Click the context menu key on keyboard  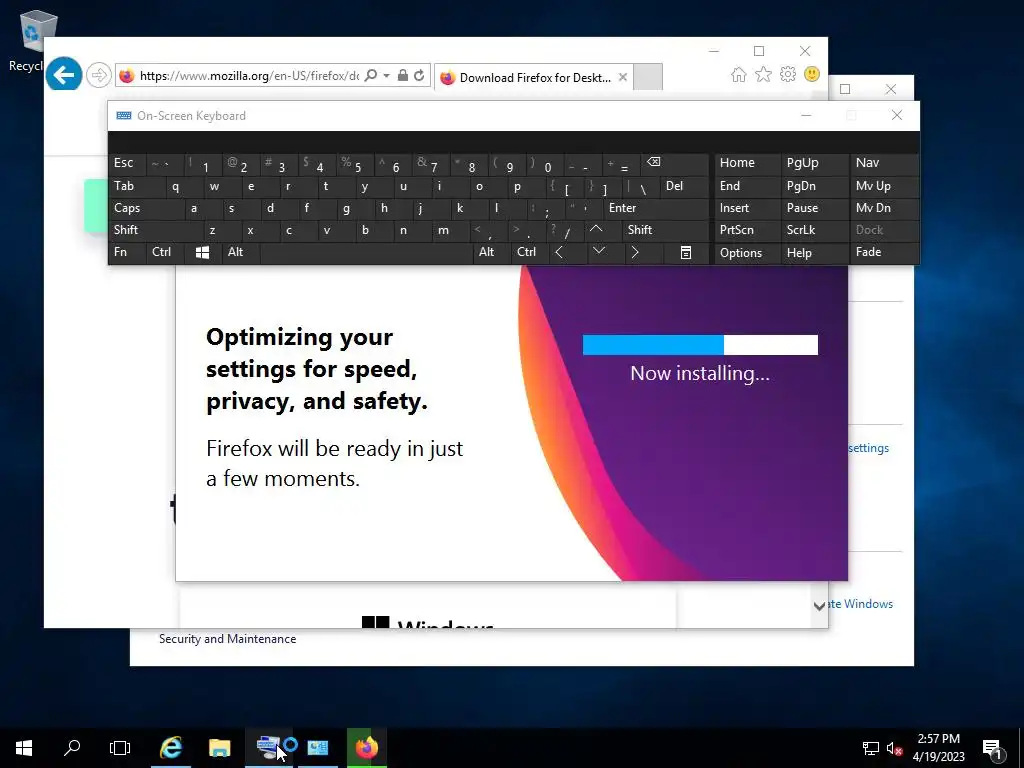(x=686, y=252)
